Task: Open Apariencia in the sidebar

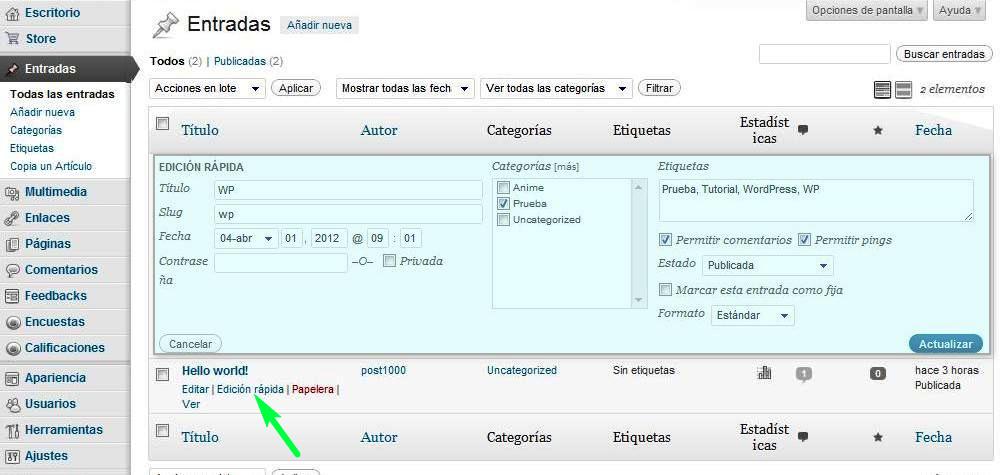Action: pos(55,378)
